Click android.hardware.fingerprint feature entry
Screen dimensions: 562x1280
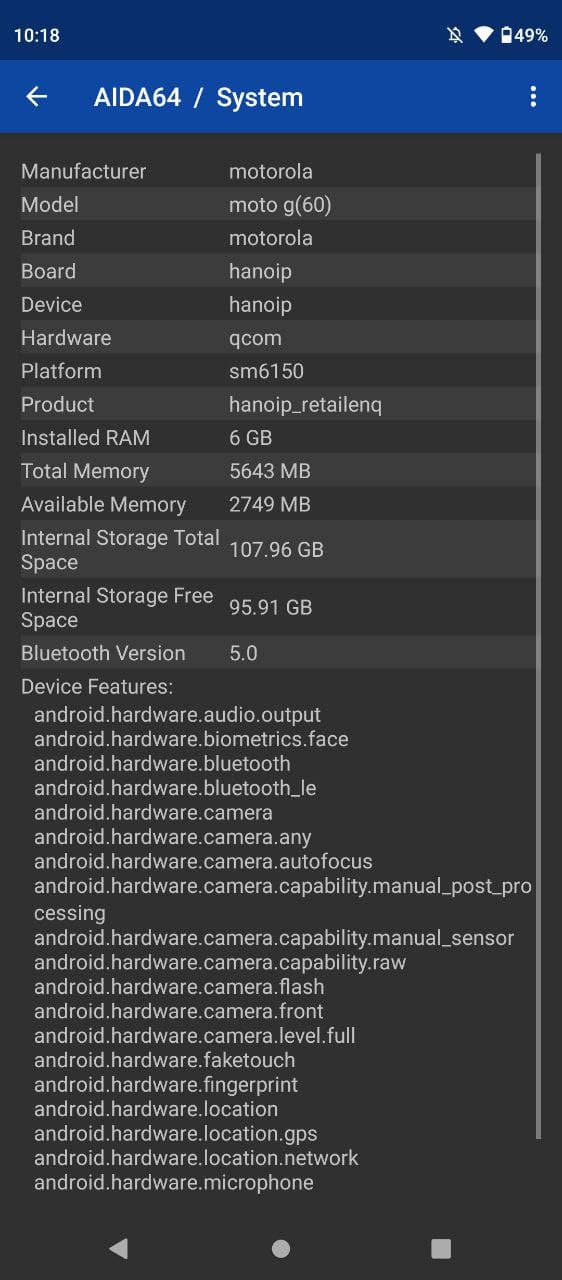[166, 1085]
